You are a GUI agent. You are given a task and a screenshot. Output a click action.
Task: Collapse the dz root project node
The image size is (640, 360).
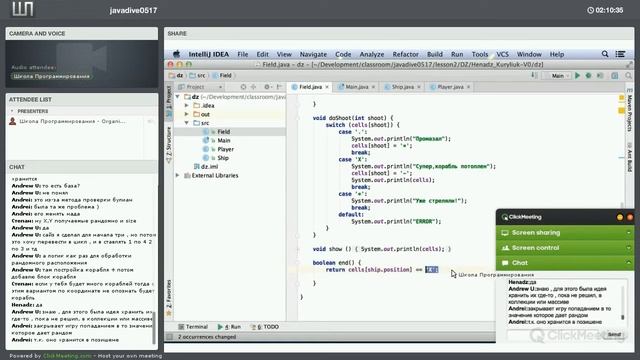[178, 97]
